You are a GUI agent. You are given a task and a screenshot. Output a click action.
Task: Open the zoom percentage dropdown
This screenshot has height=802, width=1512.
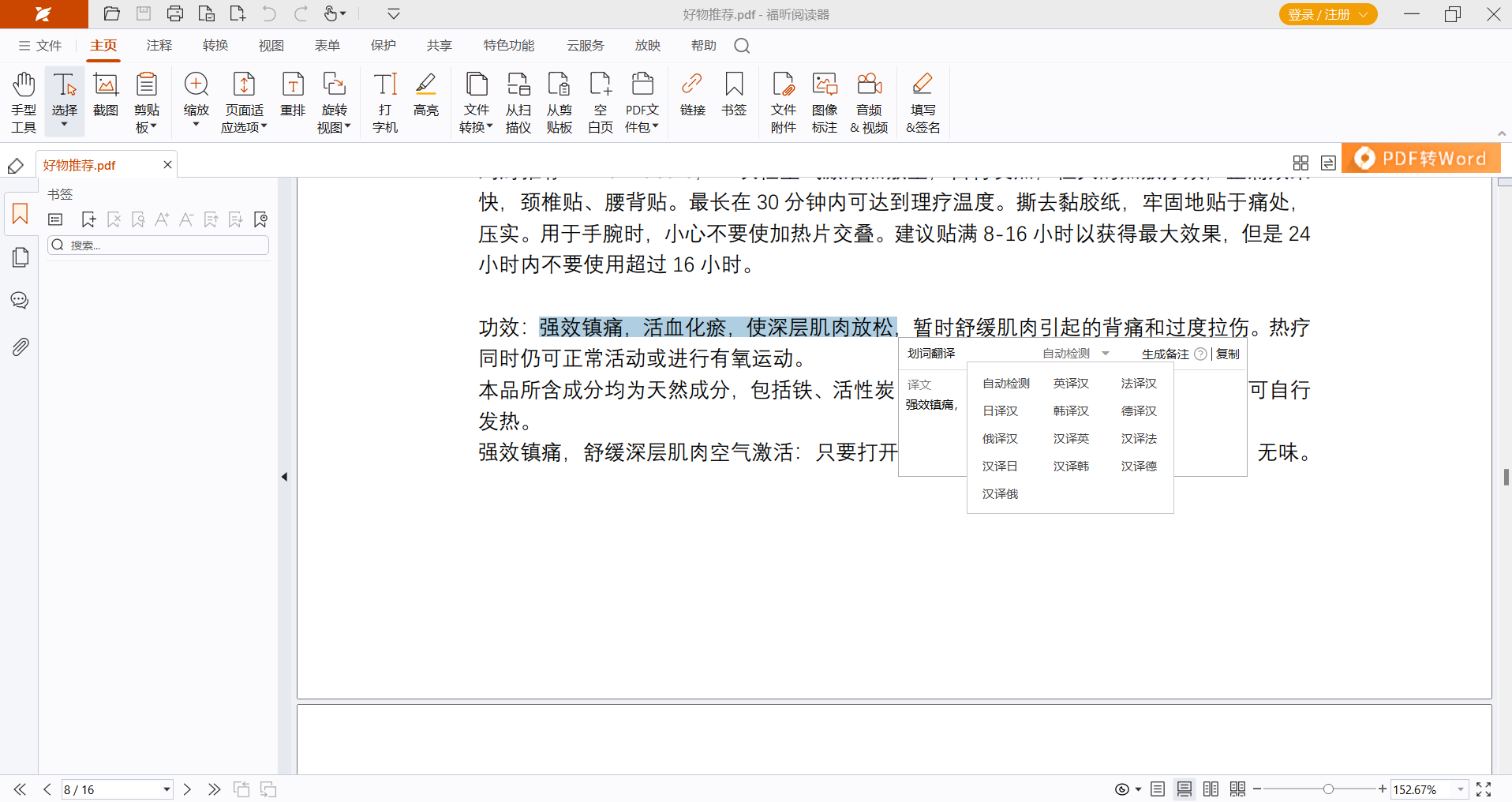[1460, 789]
